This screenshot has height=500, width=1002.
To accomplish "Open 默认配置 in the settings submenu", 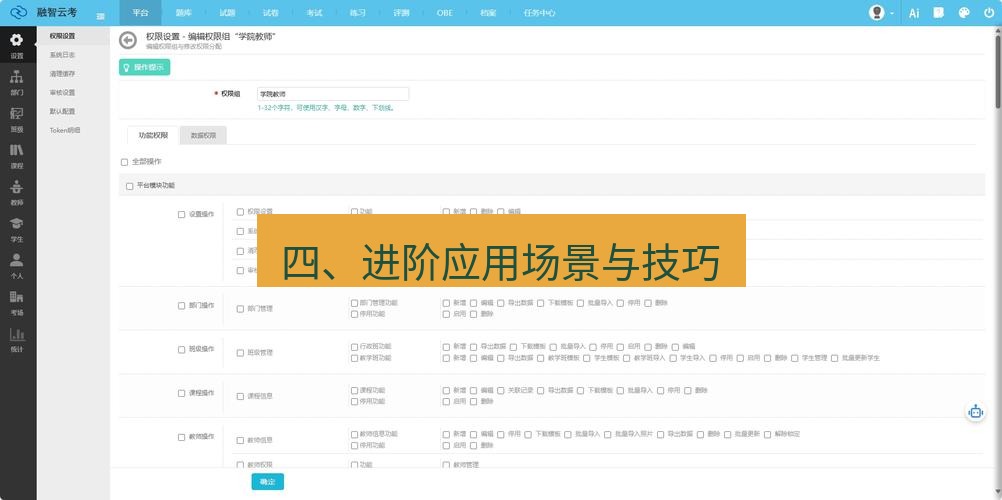I will coord(62,111).
